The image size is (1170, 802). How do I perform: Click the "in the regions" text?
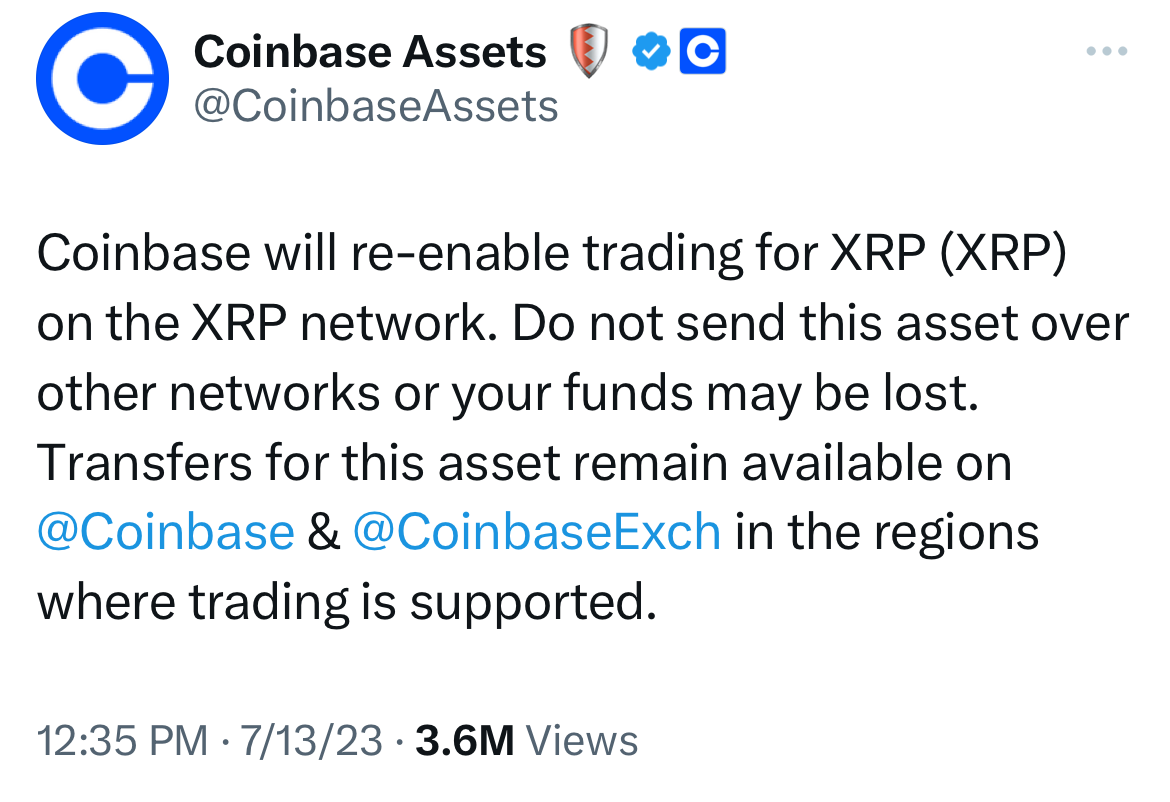point(887,533)
